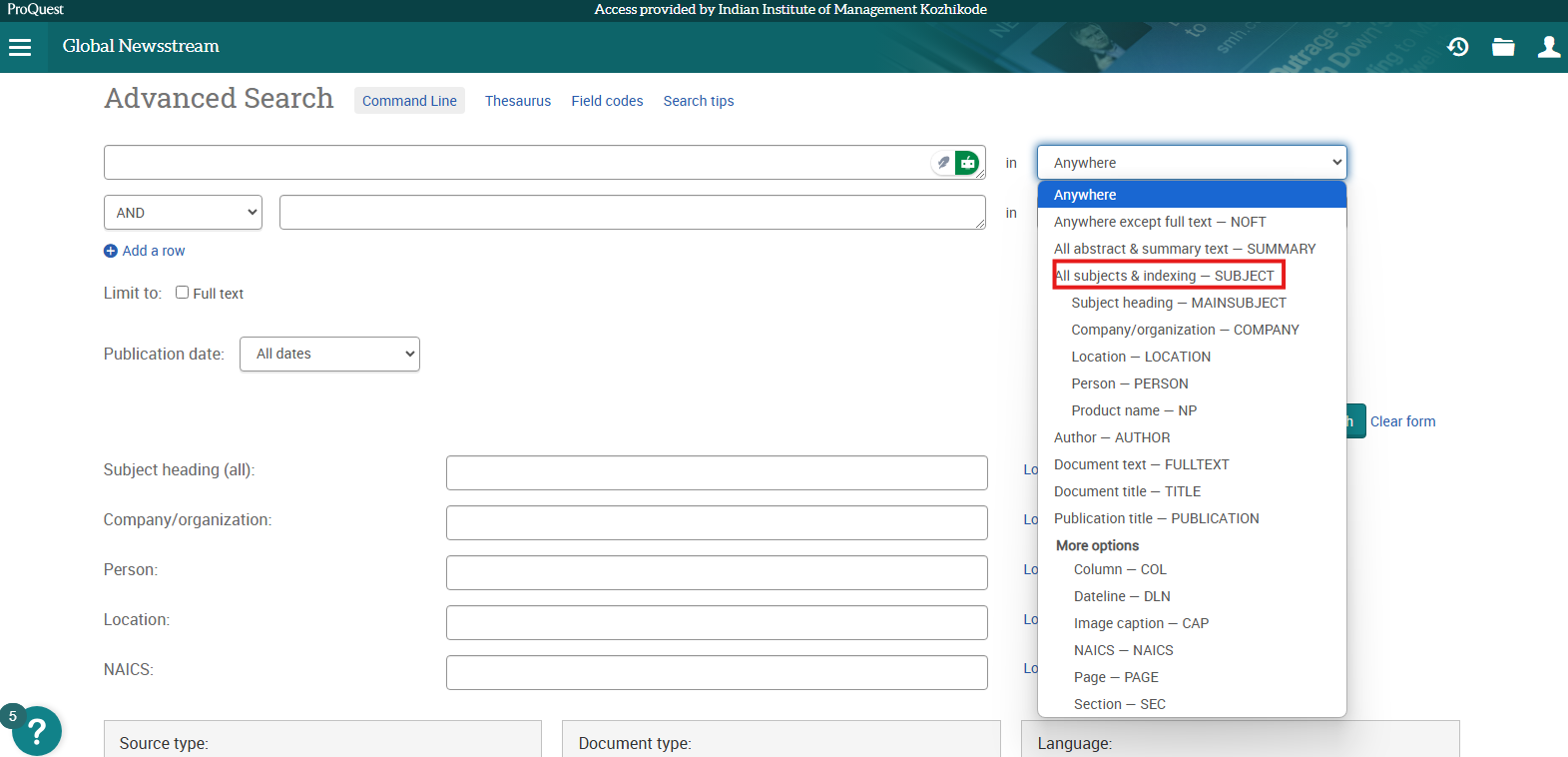Image resolution: width=1568 pixels, height=757 pixels.
Task: Open the Thesaurus link
Action: click(518, 101)
